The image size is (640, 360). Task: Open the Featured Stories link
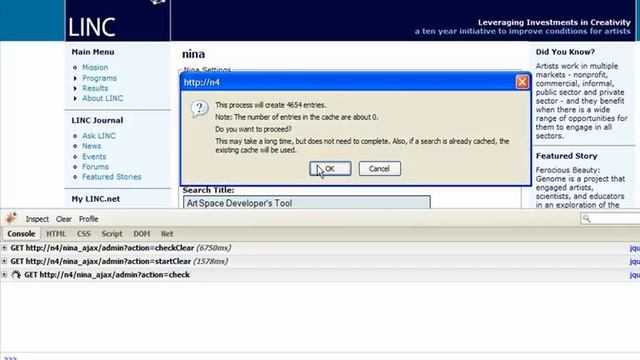(x=112, y=177)
